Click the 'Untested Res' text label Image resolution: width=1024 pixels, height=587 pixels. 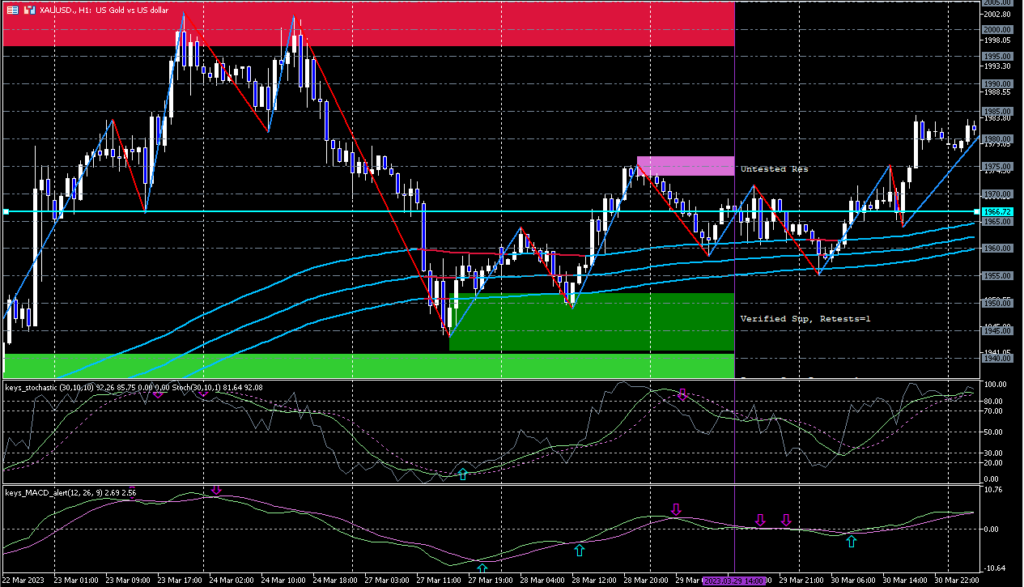pyautogui.click(x=773, y=169)
